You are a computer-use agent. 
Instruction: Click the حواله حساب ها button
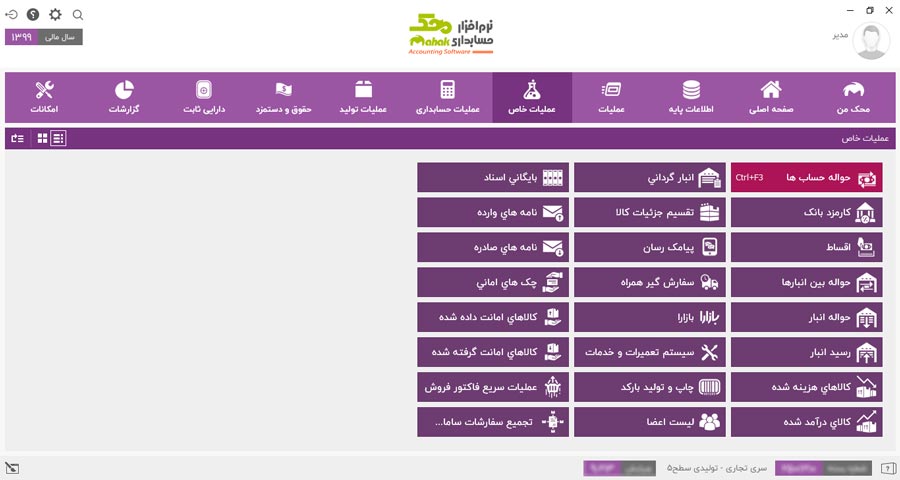[806, 178]
